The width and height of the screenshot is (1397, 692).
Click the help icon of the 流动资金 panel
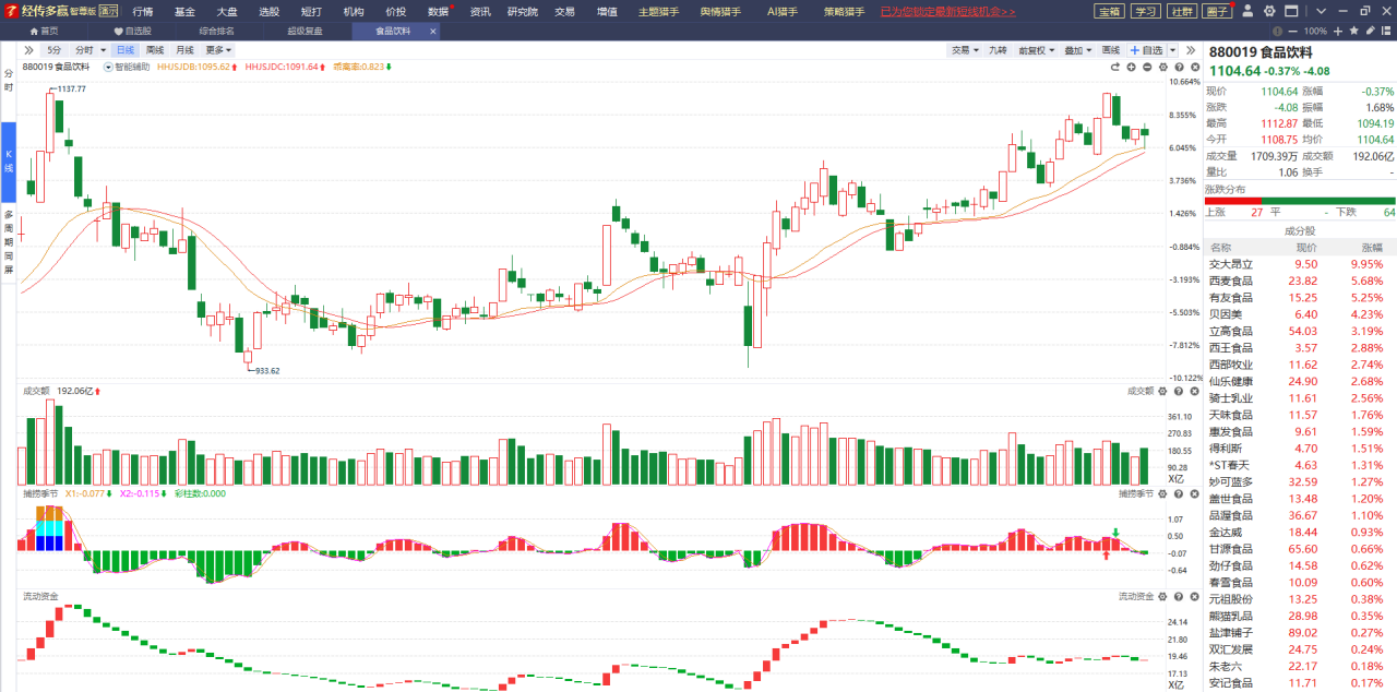[1178, 596]
